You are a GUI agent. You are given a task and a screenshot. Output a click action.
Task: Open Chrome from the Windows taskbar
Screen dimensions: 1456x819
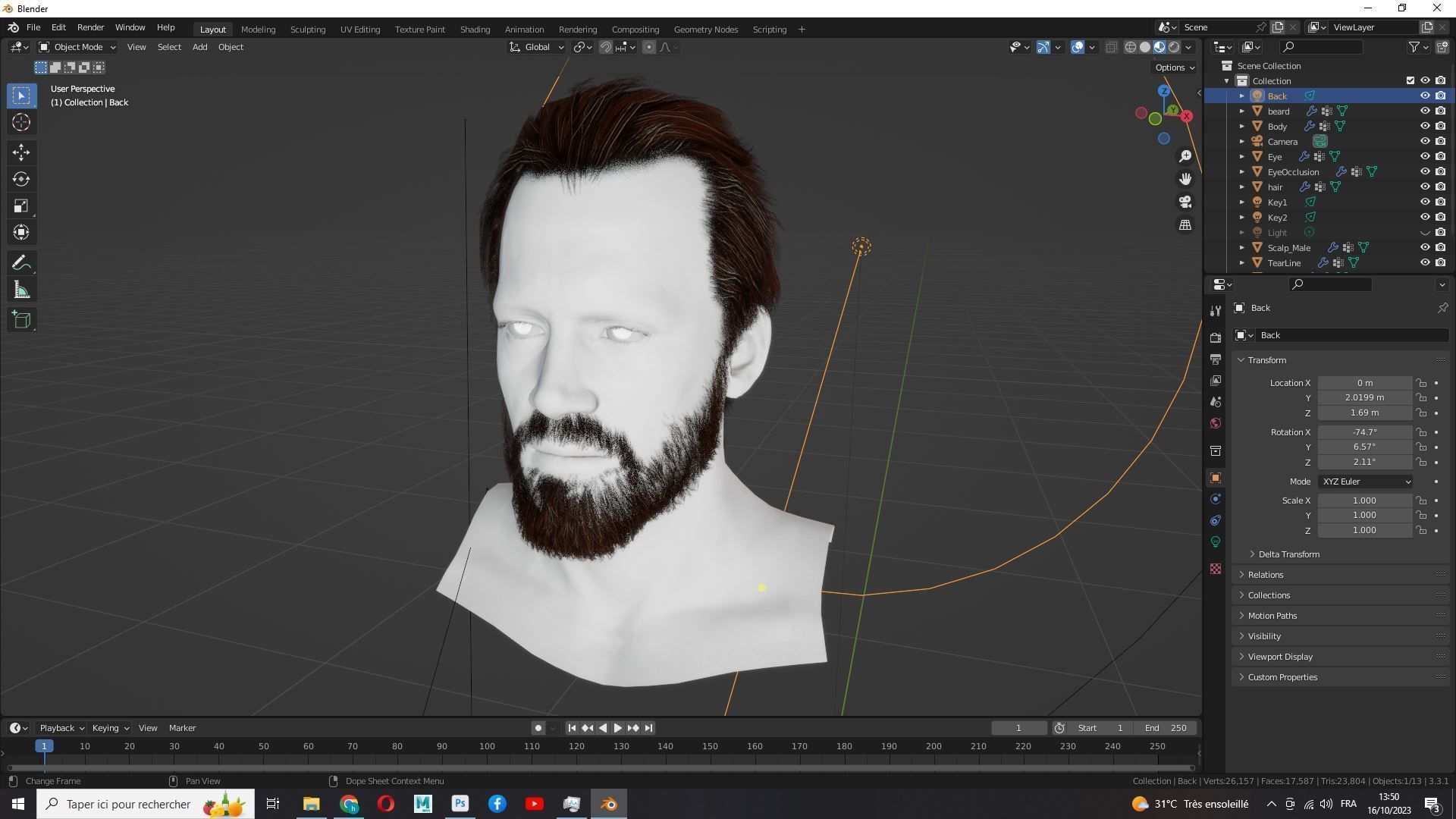[x=349, y=804]
